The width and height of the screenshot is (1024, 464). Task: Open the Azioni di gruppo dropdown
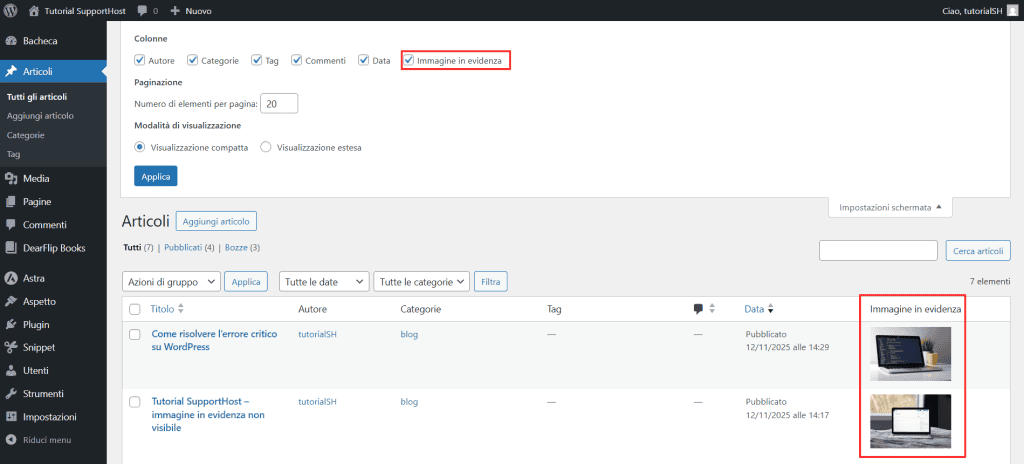(x=171, y=282)
